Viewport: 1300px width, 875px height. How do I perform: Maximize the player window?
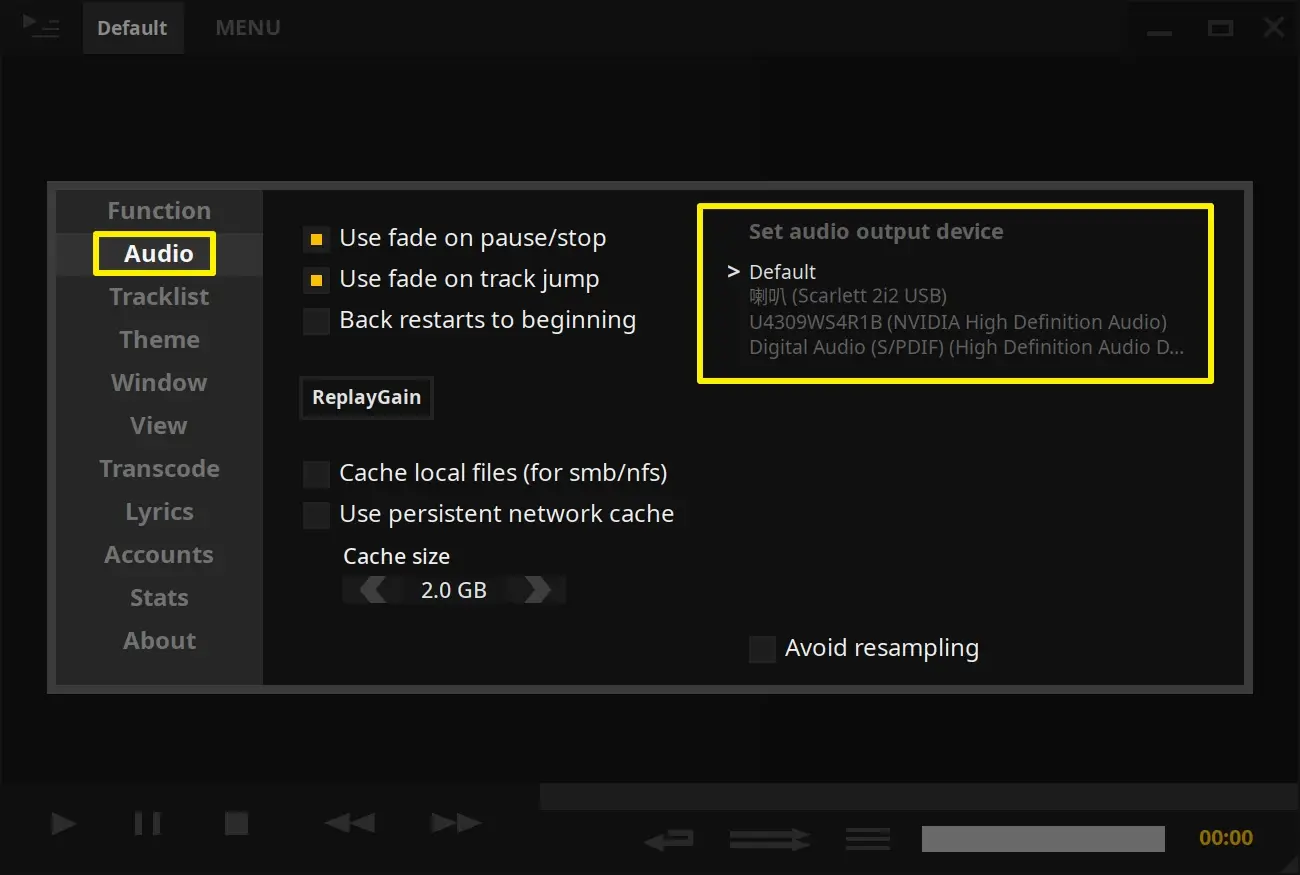point(1220,29)
